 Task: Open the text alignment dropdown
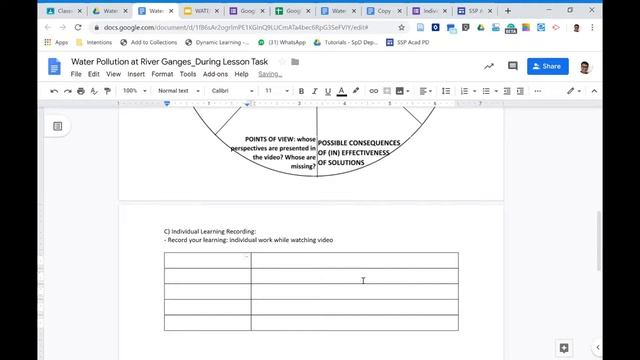(x=426, y=91)
